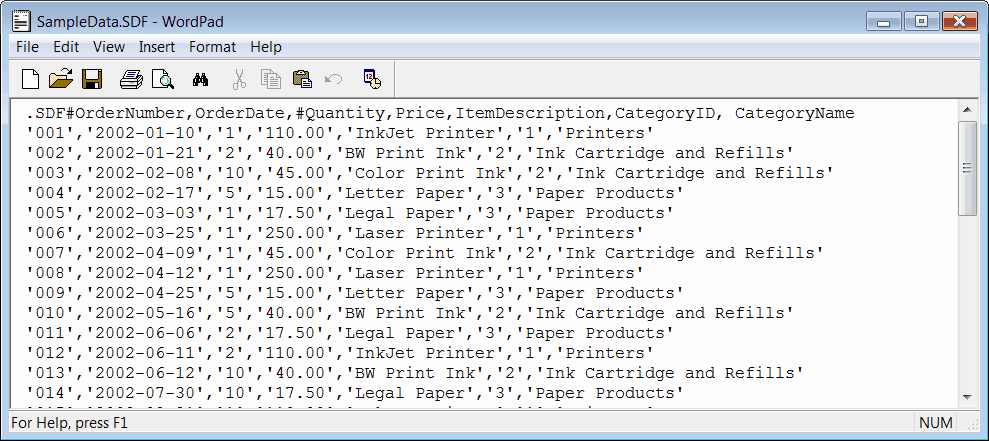Maximize the WordPad window
989x441 pixels.
922,22
